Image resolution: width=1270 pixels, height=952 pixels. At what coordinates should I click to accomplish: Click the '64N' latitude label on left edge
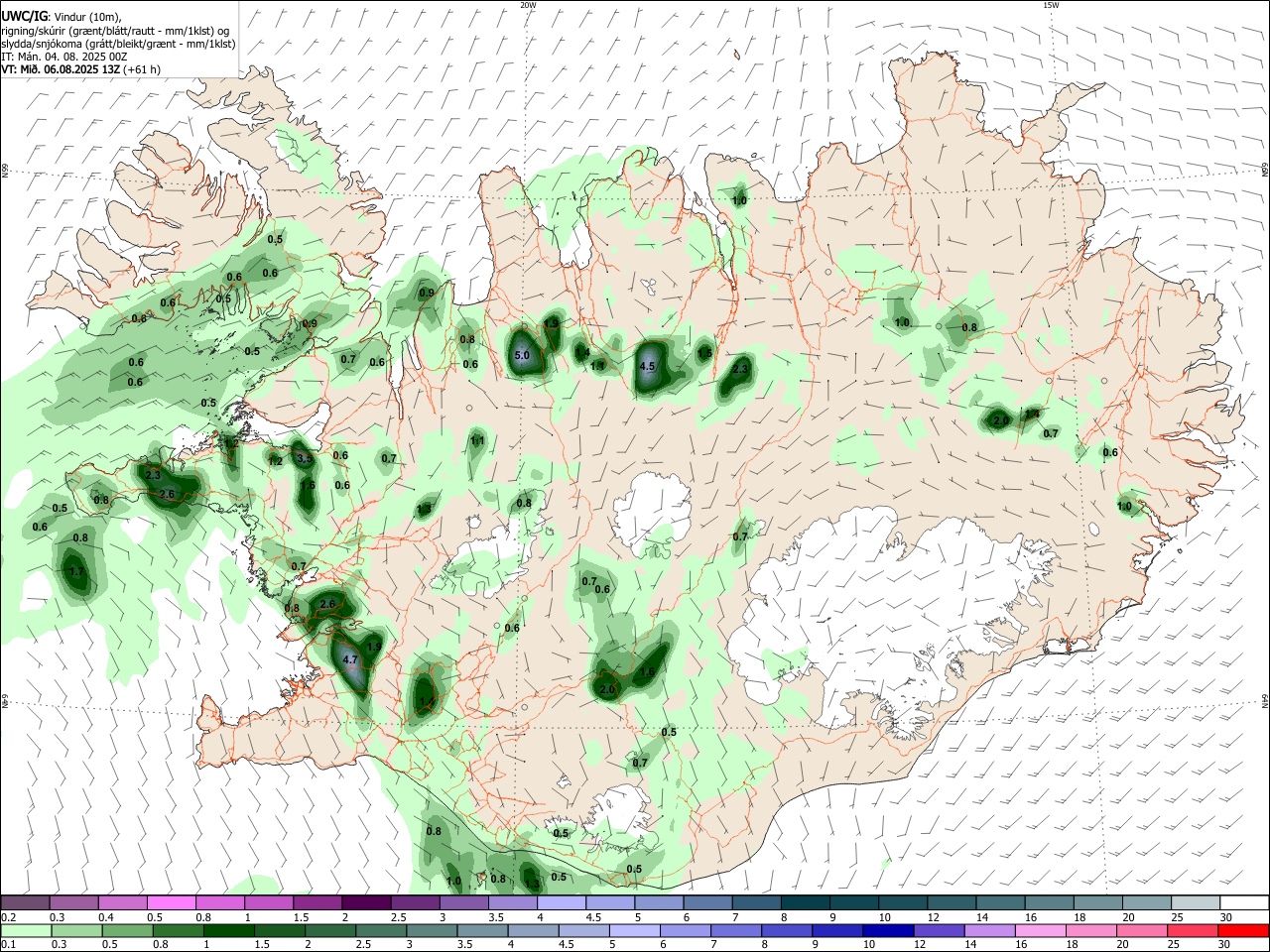coord(5,701)
